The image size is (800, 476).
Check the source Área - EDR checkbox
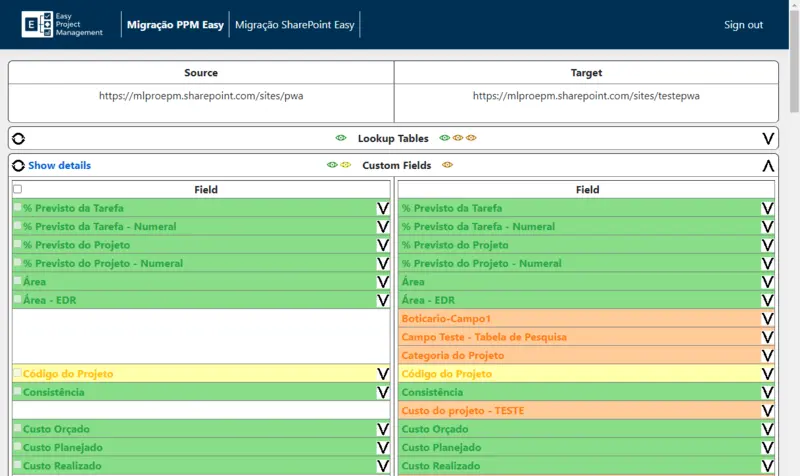(x=17, y=299)
